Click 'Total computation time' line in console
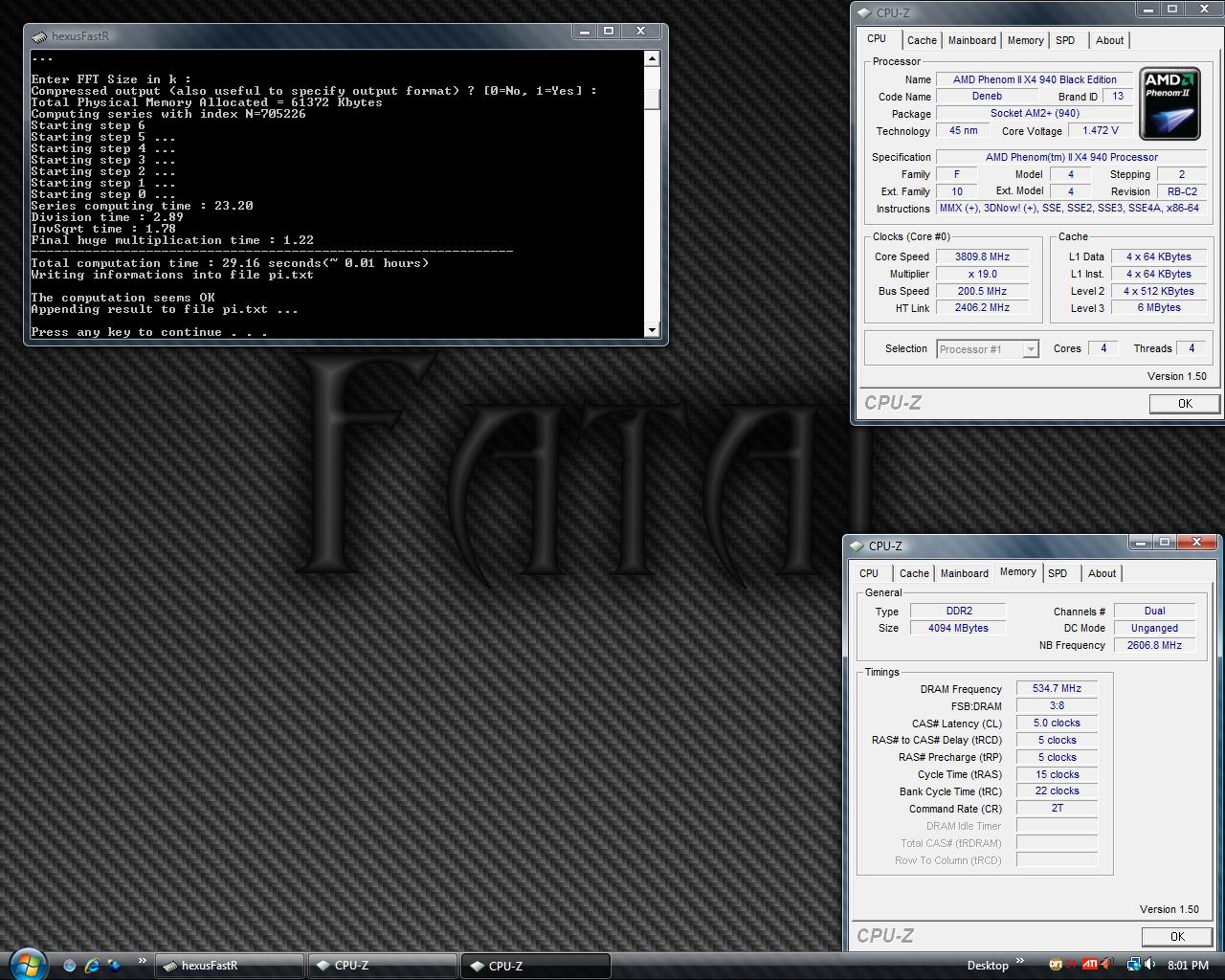This screenshot has height=980, width=1225. point(230,263)
